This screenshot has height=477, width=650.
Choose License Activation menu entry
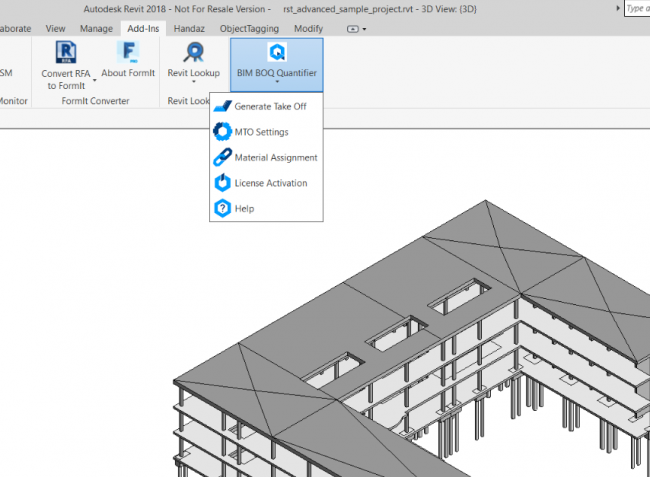270,183
